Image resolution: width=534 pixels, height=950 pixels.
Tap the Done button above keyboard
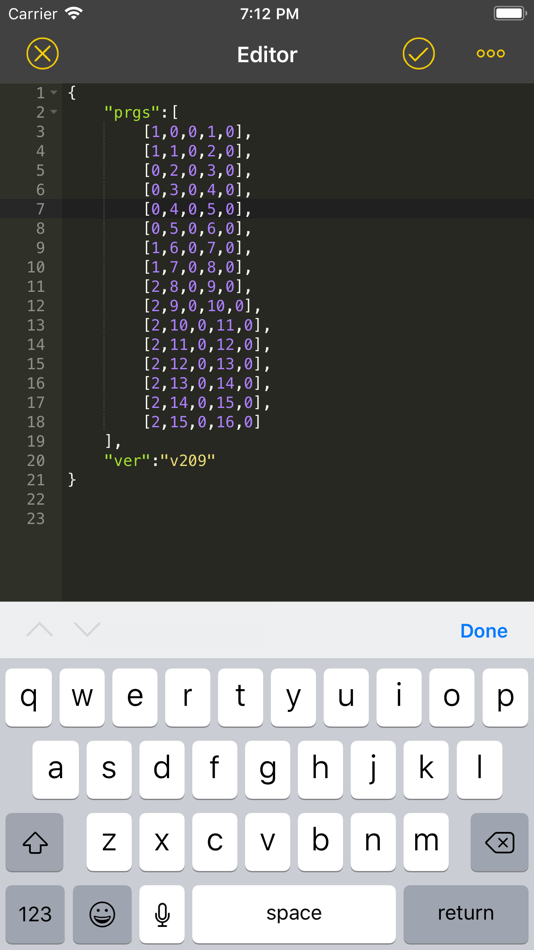(484, 631)
